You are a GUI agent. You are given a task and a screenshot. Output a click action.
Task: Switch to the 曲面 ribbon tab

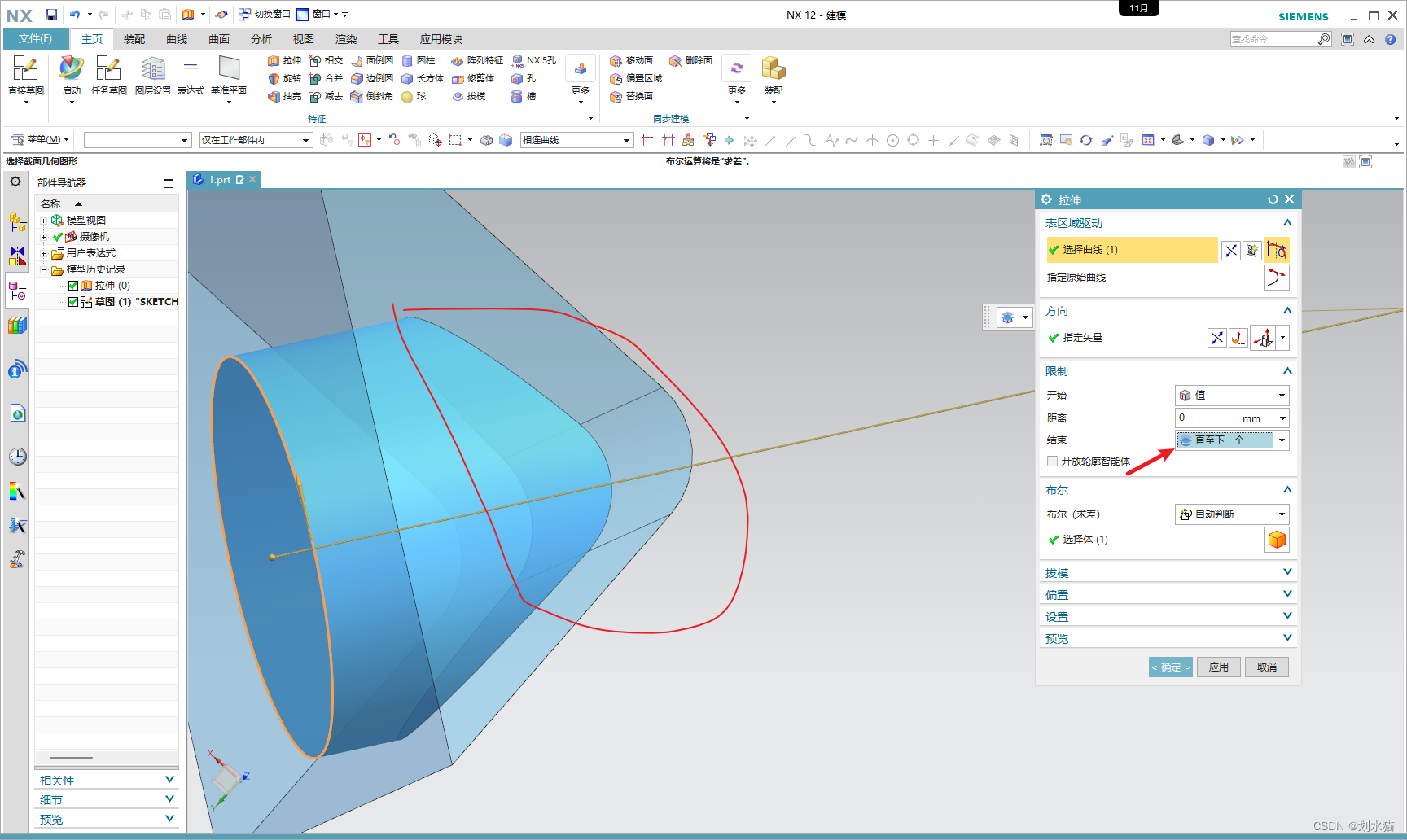(x=219, y=39)
